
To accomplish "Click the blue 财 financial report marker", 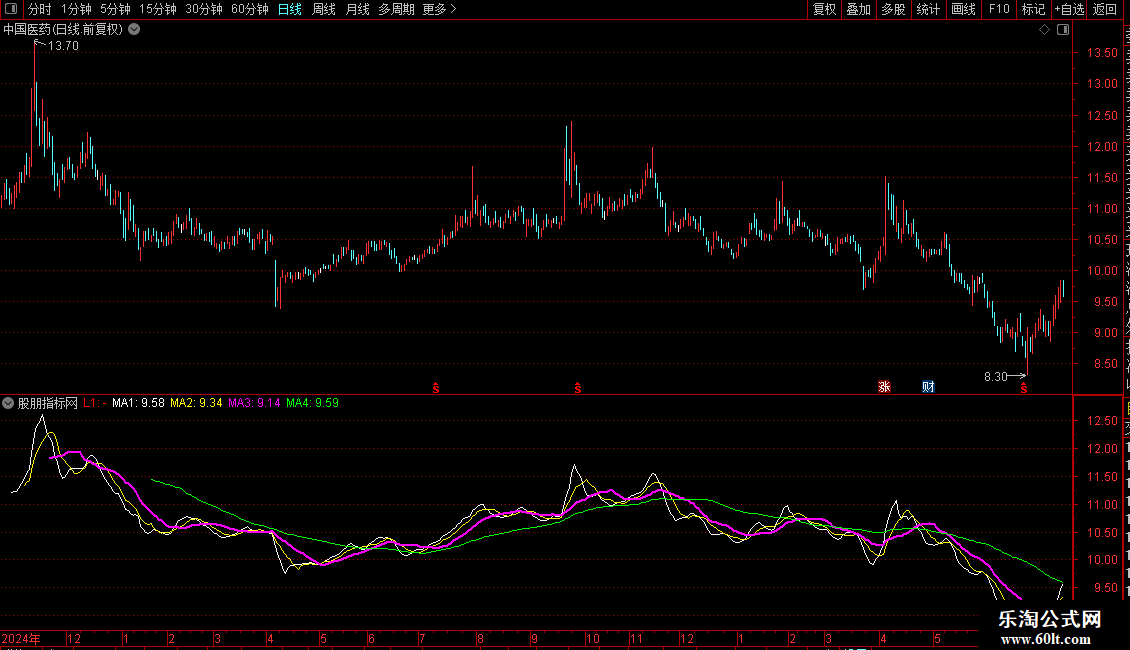I will tap(928, 387).
